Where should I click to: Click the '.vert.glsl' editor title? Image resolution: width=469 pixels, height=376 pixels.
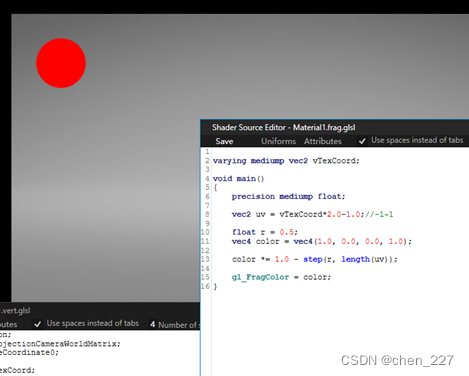click(x=15, y=311)
